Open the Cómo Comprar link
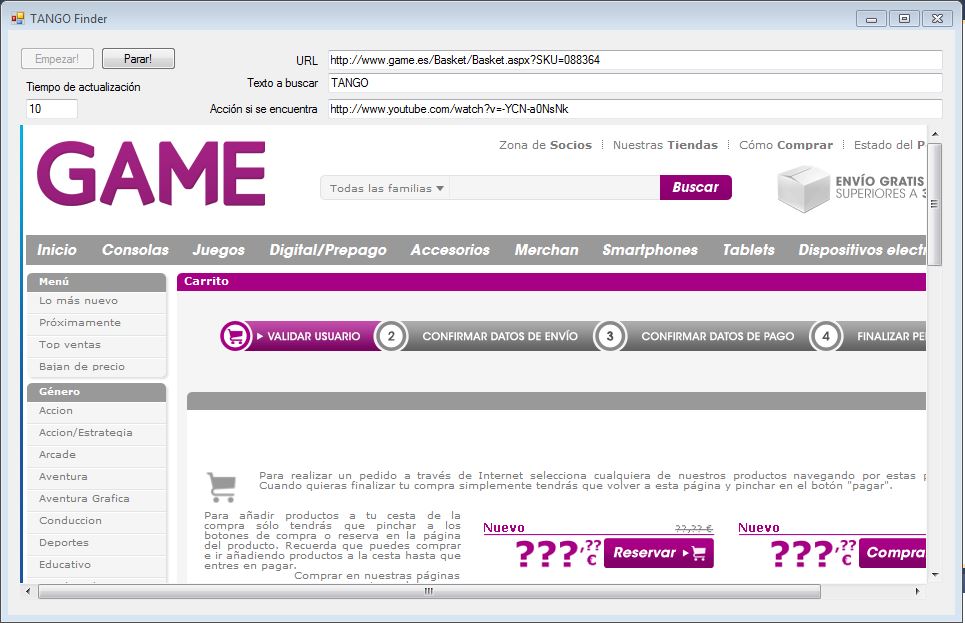This screenshot has height=623, width=965. [x=786, y=145]
